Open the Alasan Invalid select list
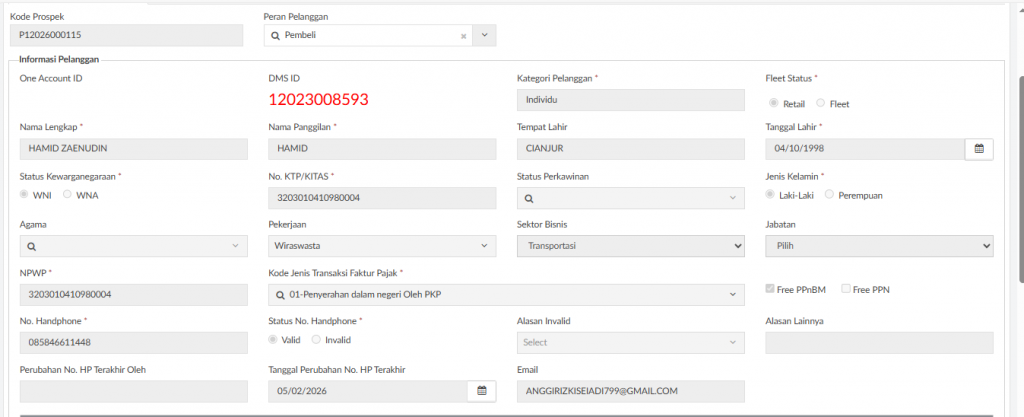 (x=630, y=342)
